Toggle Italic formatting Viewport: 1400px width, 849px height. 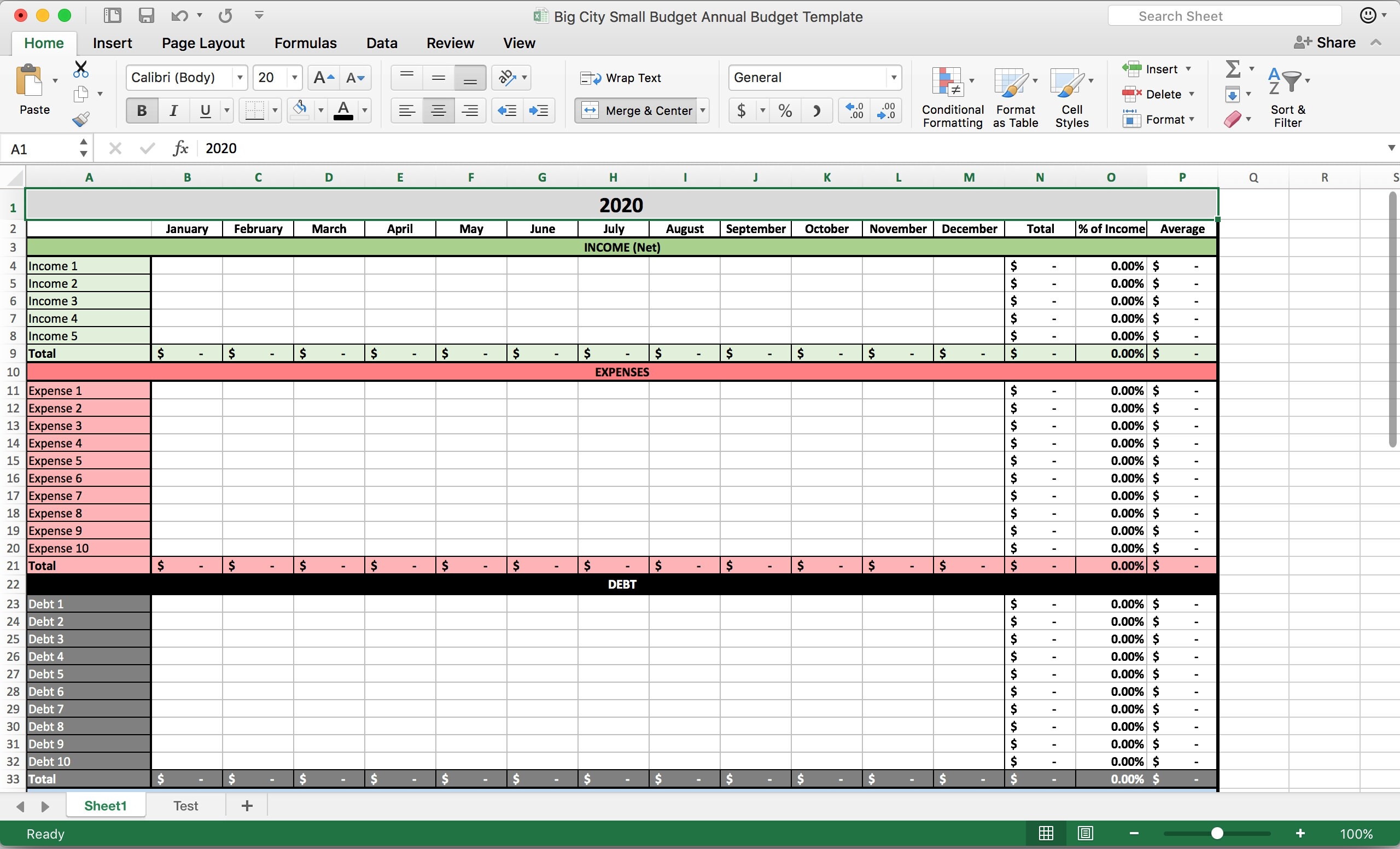[x=173, y=111]
